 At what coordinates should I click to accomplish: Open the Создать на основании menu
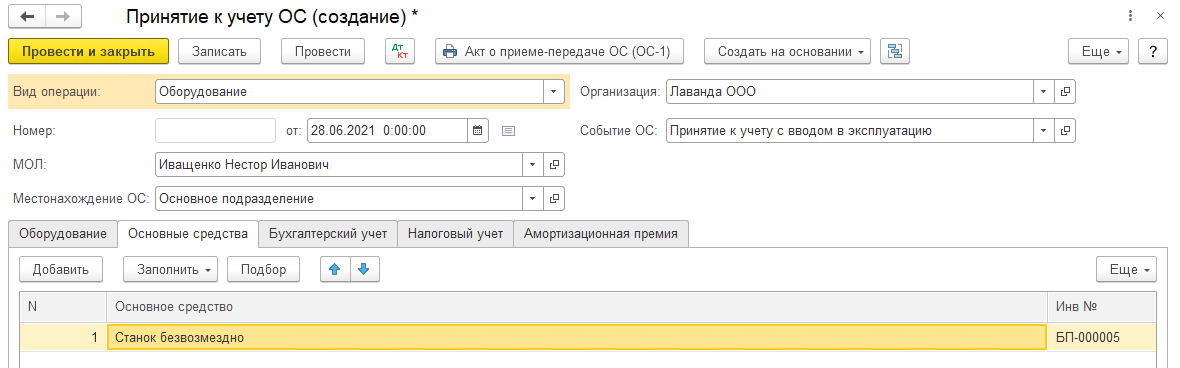787,51
